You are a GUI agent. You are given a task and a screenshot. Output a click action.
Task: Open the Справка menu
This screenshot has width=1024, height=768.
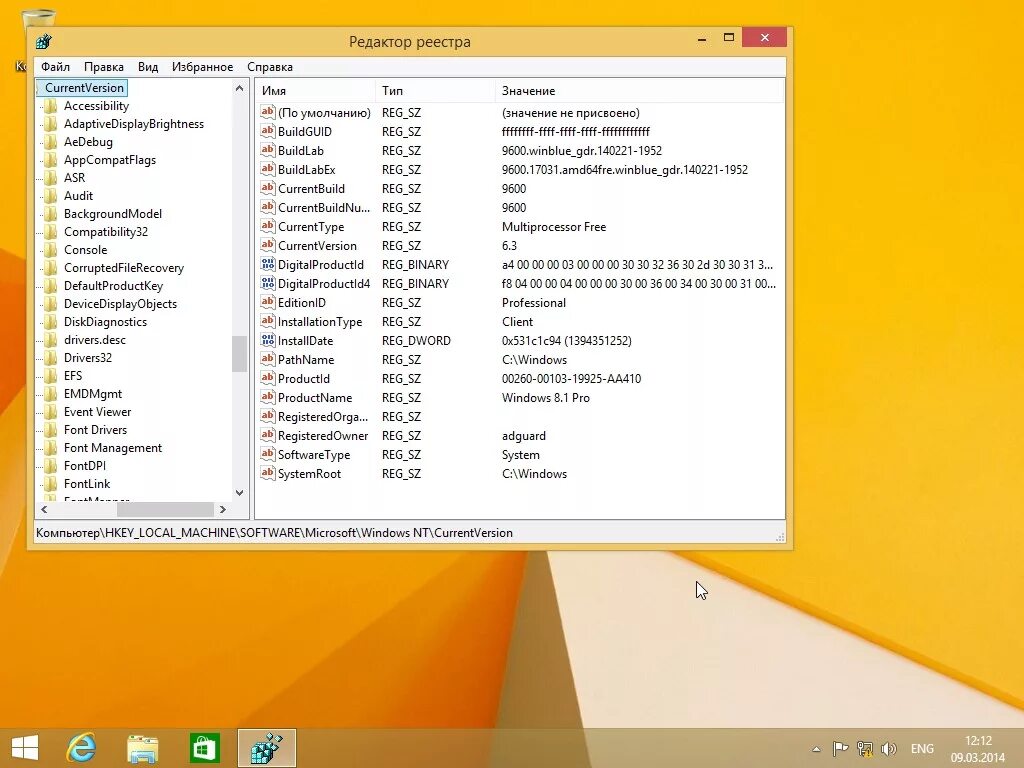tap(270, 67)
